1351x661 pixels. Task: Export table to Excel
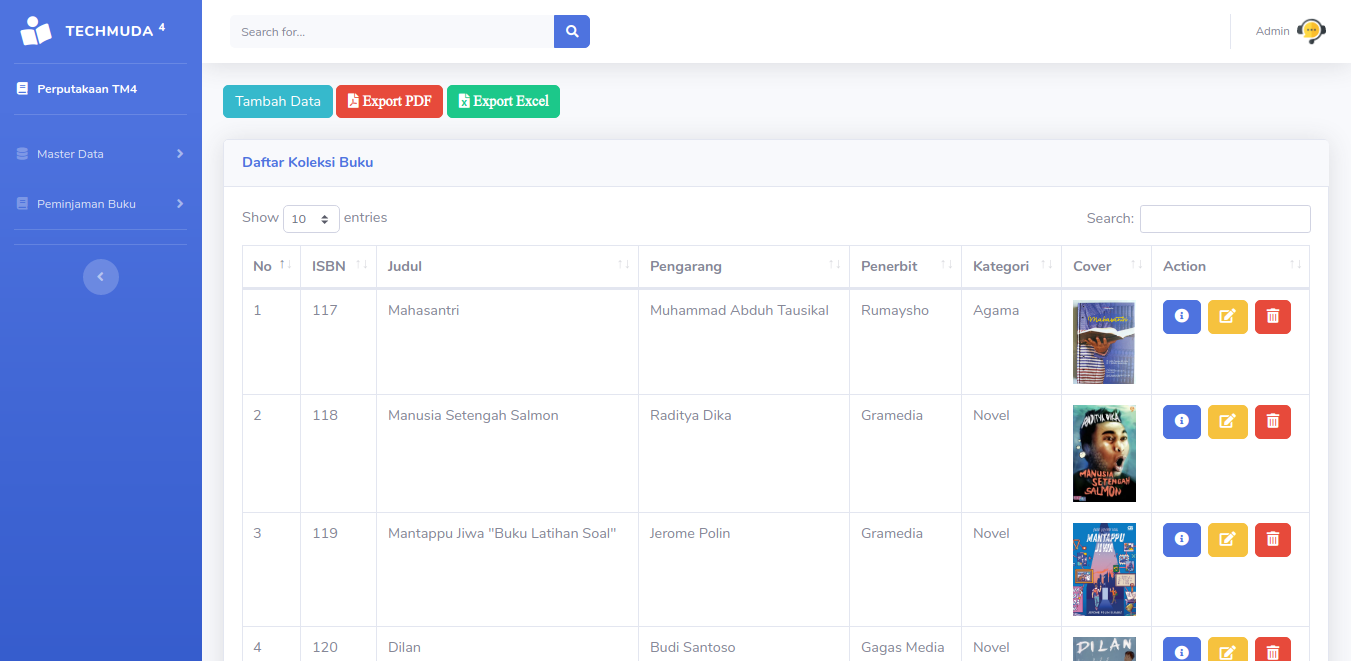click(x=503, y=101)
